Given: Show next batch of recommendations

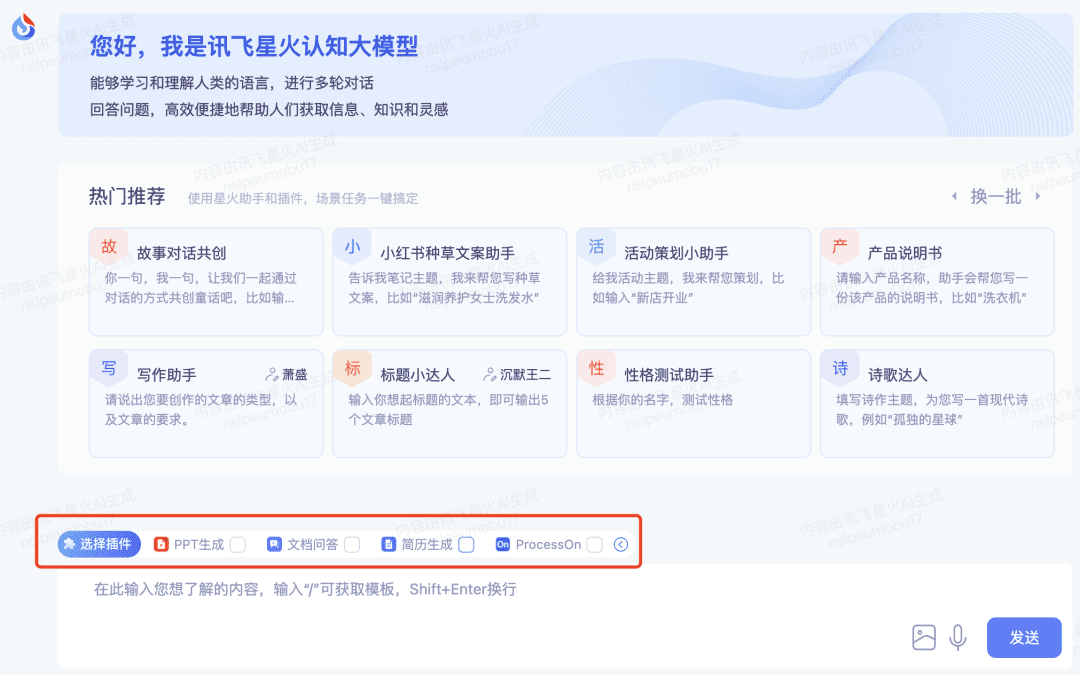Looking at the screenshot, I should (x=1038, y=196).
